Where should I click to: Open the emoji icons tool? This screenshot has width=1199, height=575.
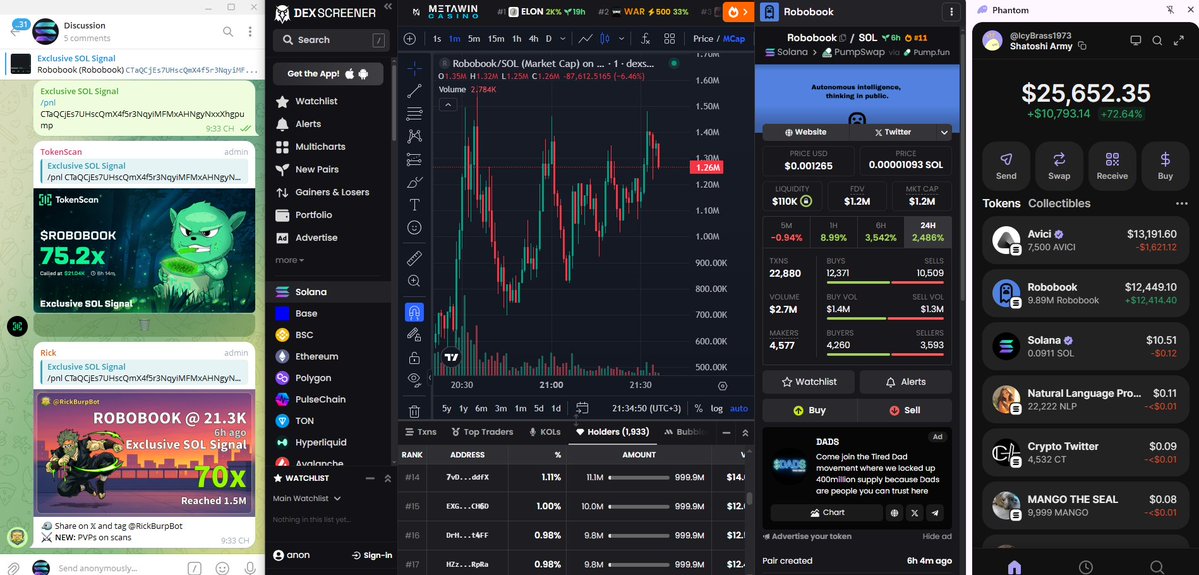(x=414, y=227)
